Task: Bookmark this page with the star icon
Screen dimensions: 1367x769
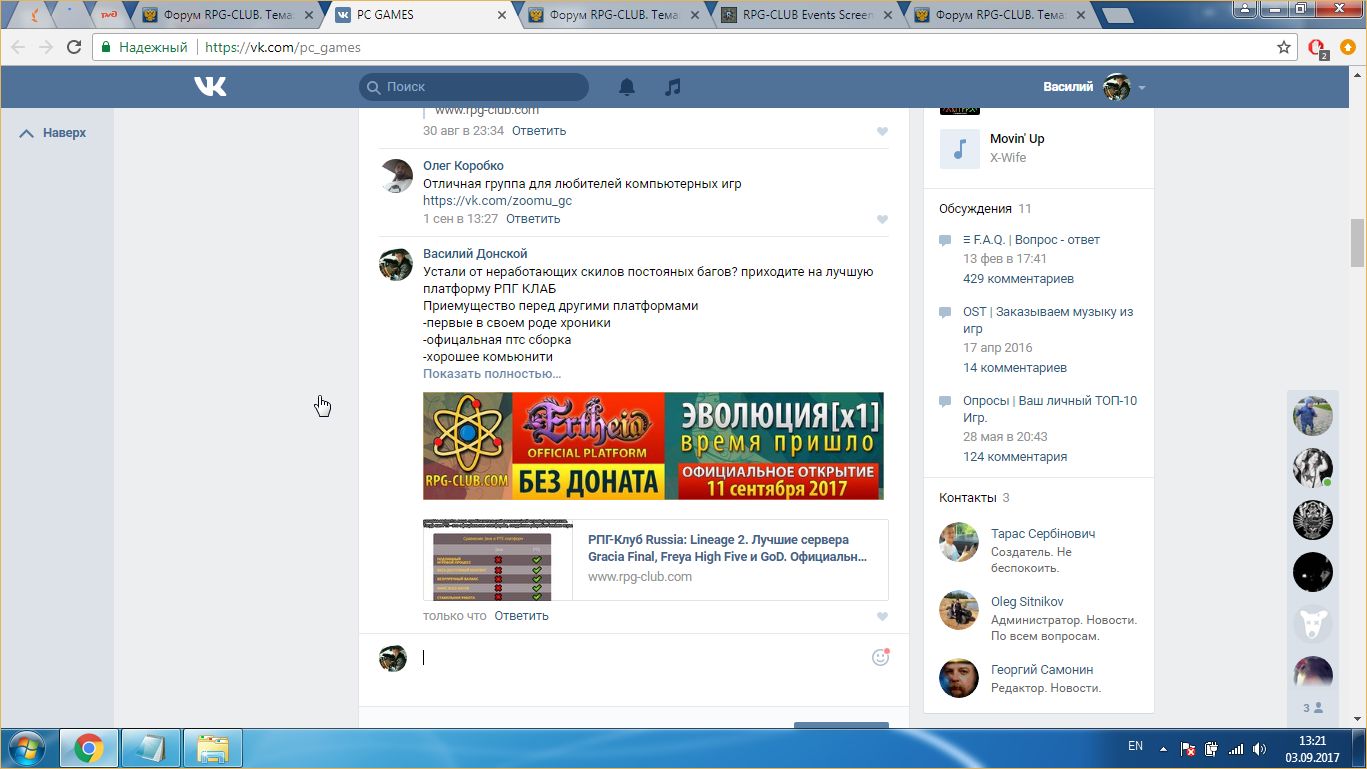Action: pos(1284,47)
